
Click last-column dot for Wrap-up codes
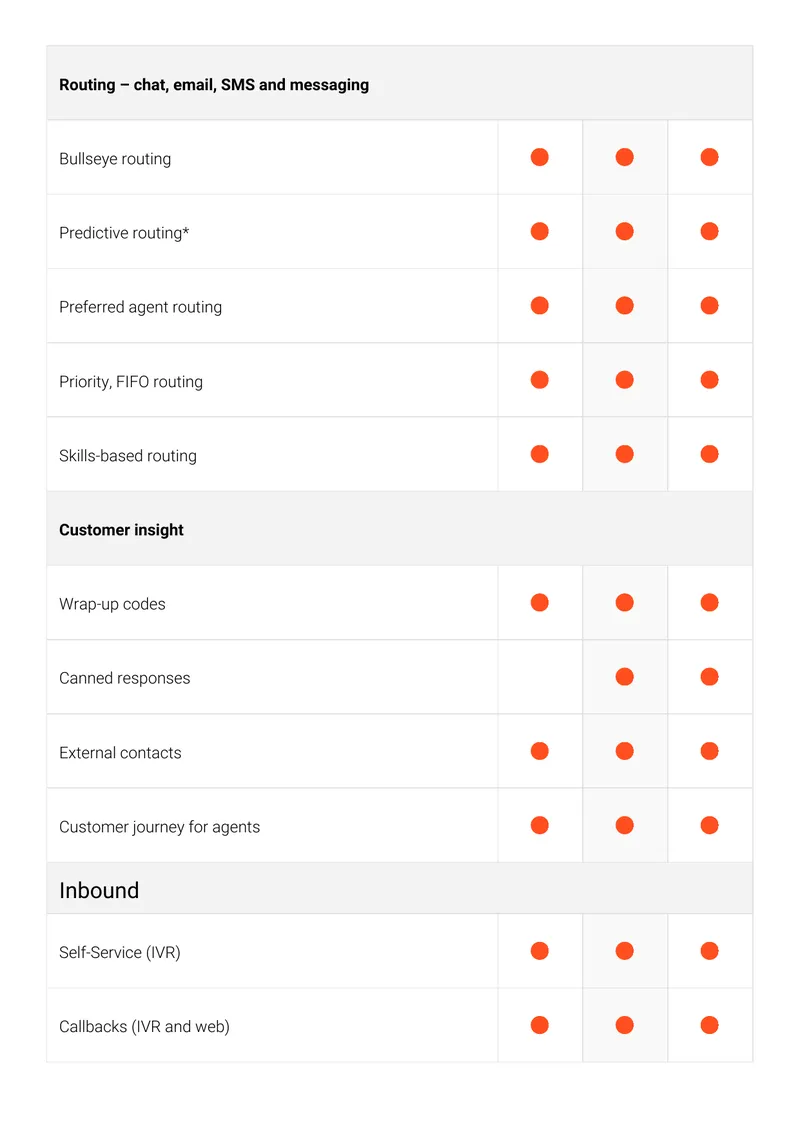[x=710, y=602]
